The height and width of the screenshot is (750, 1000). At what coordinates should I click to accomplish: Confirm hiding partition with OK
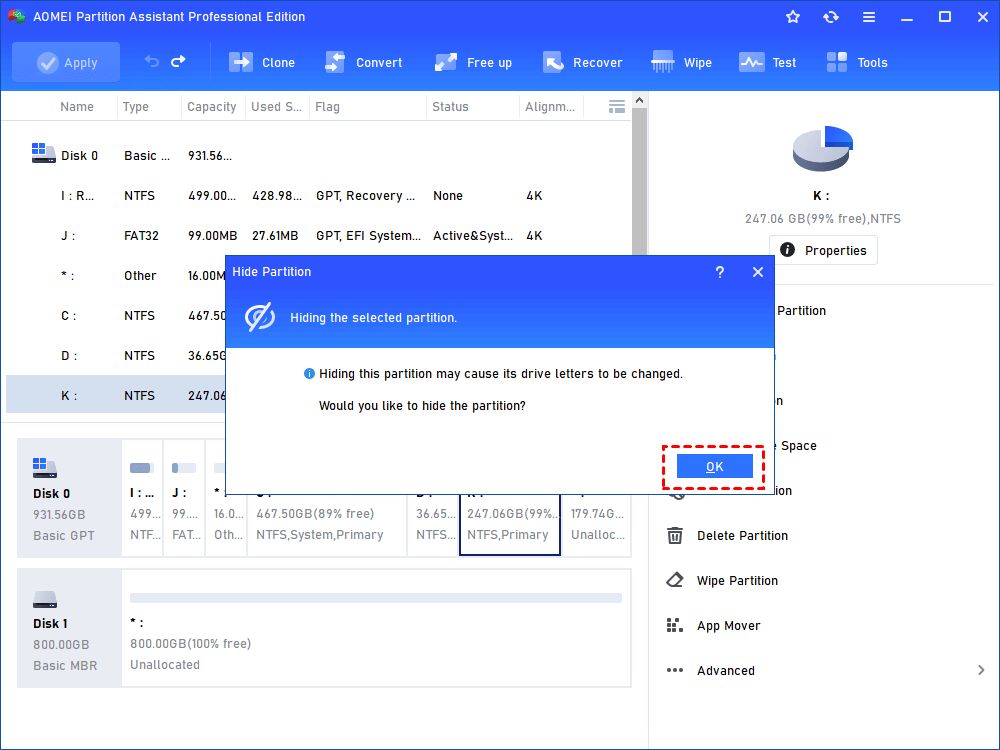pyautogui.click(x=714, y=467)
